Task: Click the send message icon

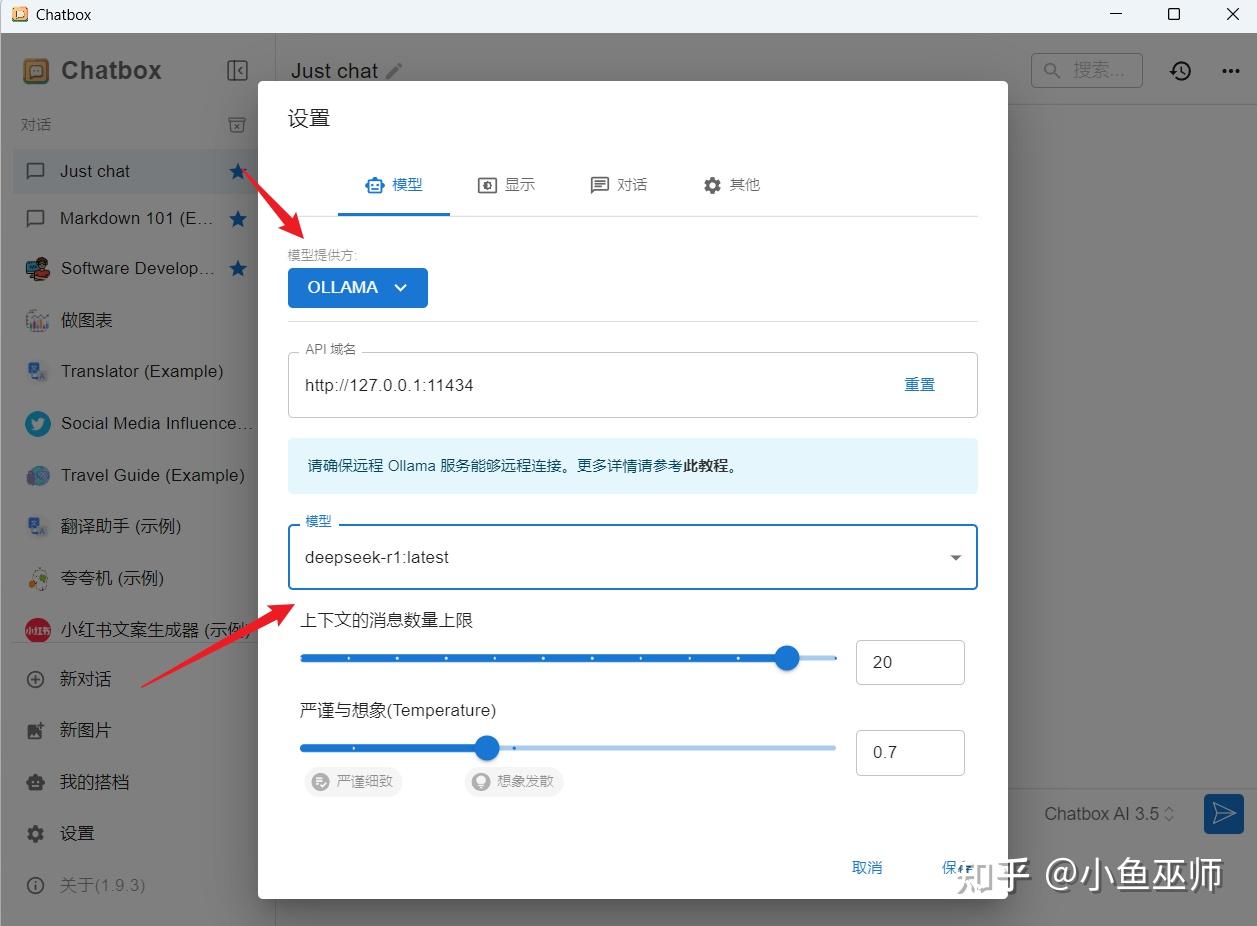Action: (x=1223, y=814)
